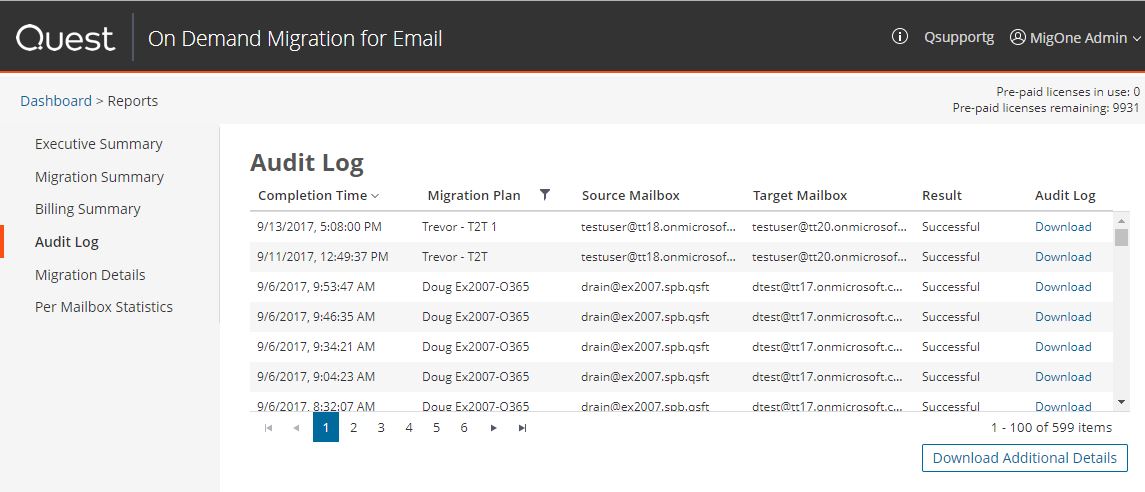Screen dimensions: 1145x492
Task: Select page 1 in pagination
Action: coord(326,427)
